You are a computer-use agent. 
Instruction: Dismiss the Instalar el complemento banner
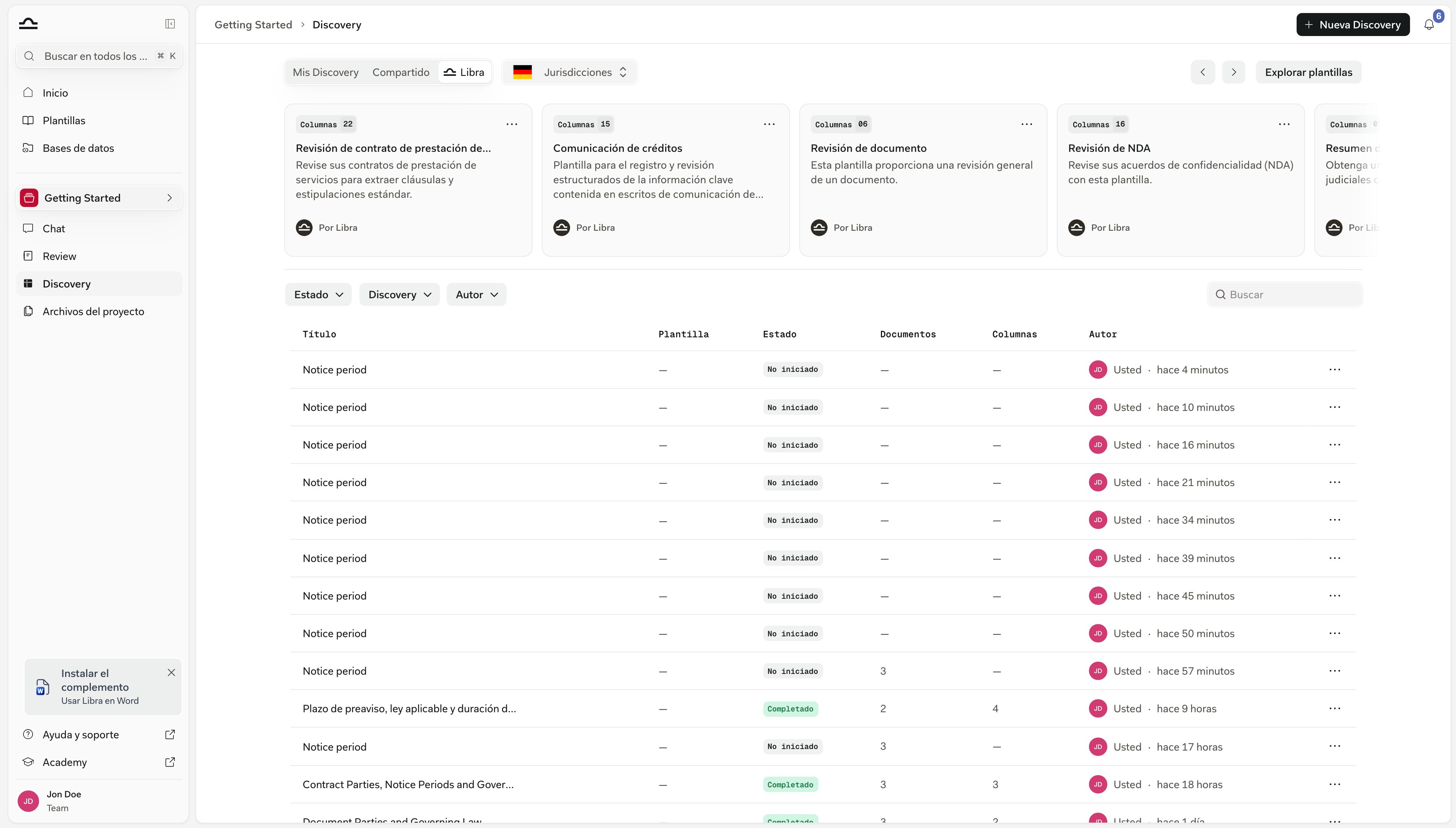click(171, 672)
